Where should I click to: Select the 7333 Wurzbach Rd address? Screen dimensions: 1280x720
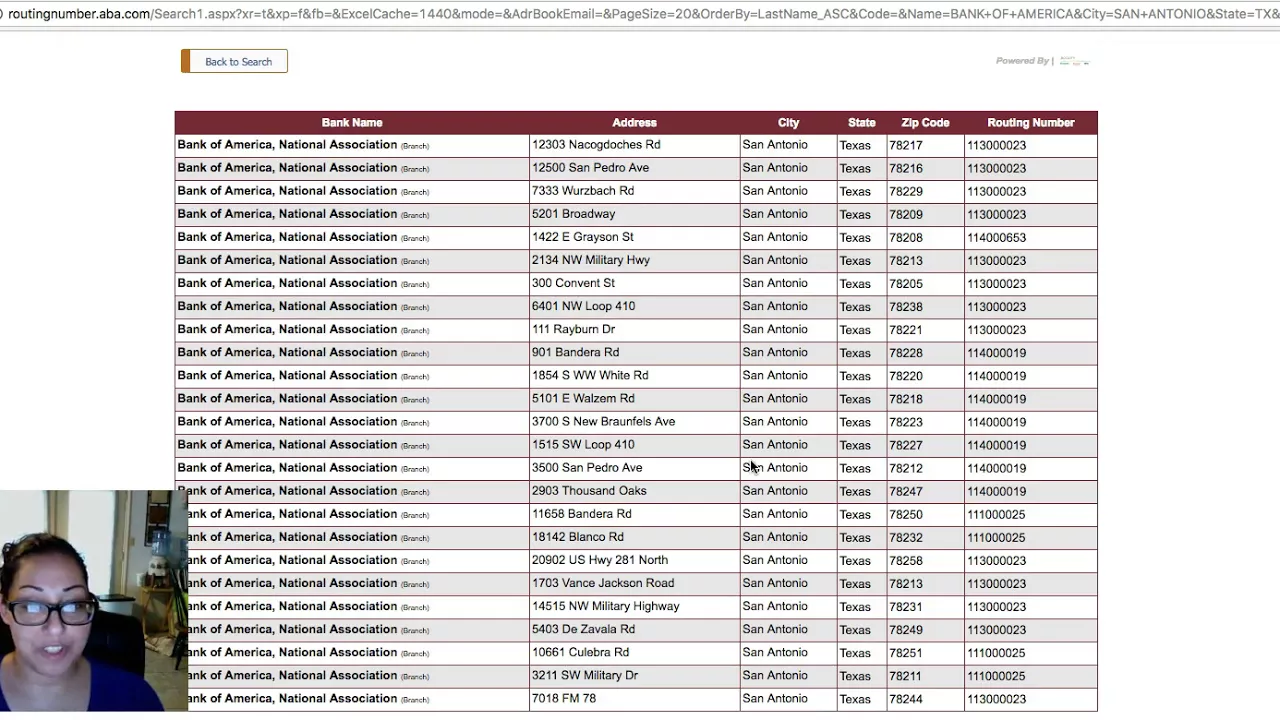point(583,191)
